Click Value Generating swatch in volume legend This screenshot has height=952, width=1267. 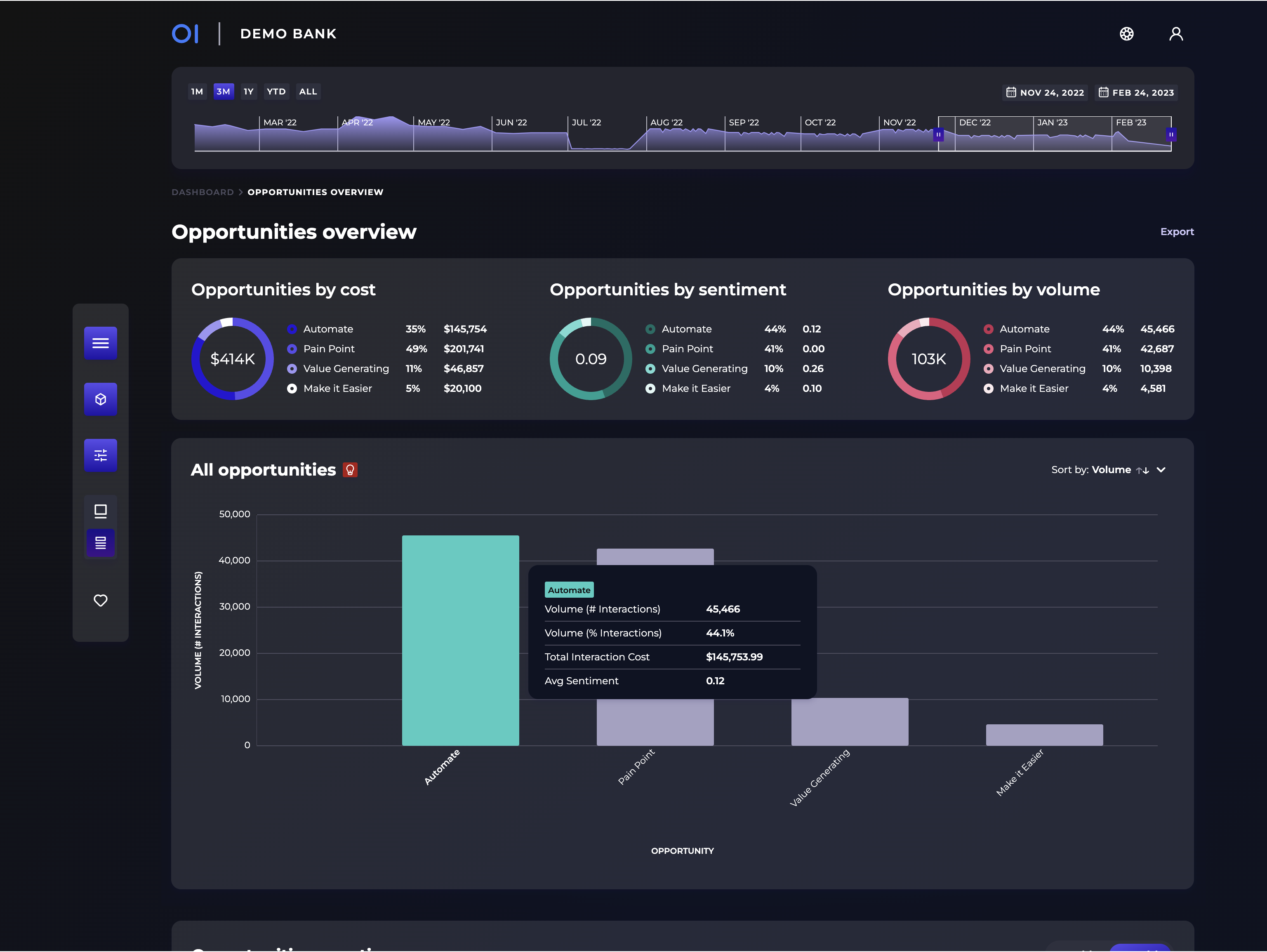(988, 369)
